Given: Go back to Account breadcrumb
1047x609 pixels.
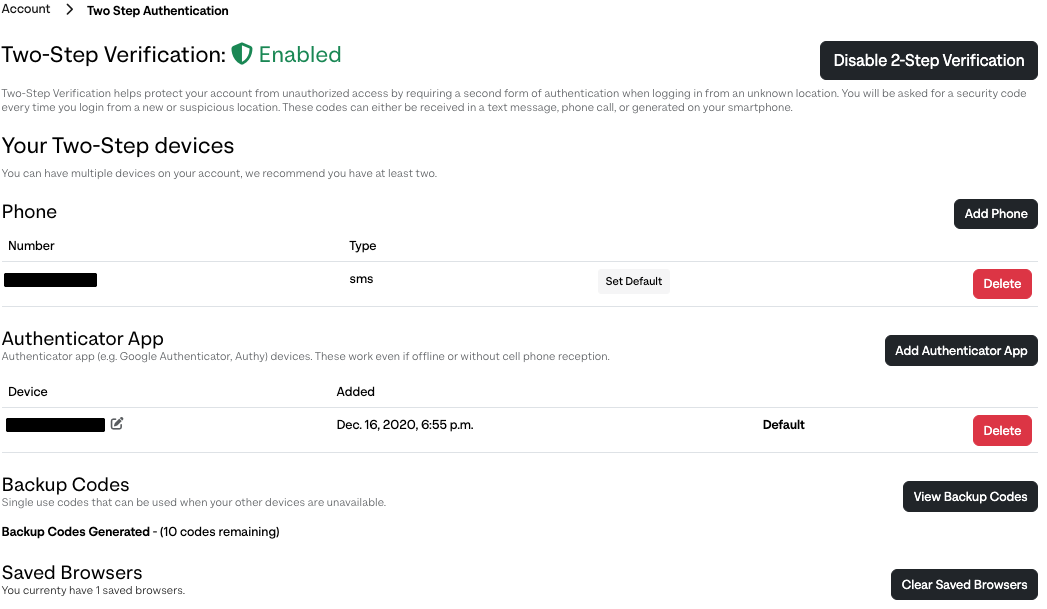Looking at the screenshot, I should coord(26,9).
